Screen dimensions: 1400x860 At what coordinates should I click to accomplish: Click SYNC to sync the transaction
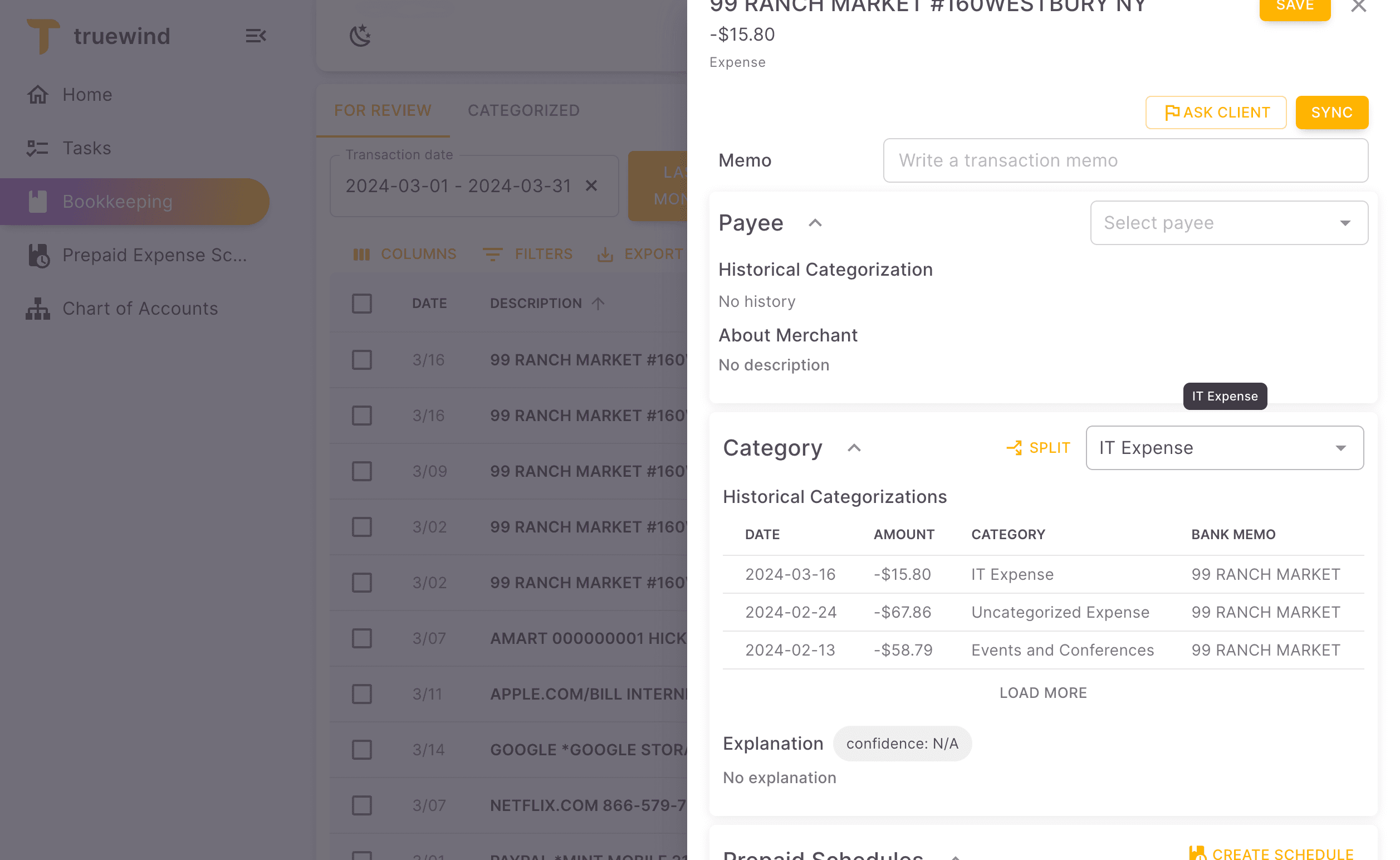coord(1332,112)
